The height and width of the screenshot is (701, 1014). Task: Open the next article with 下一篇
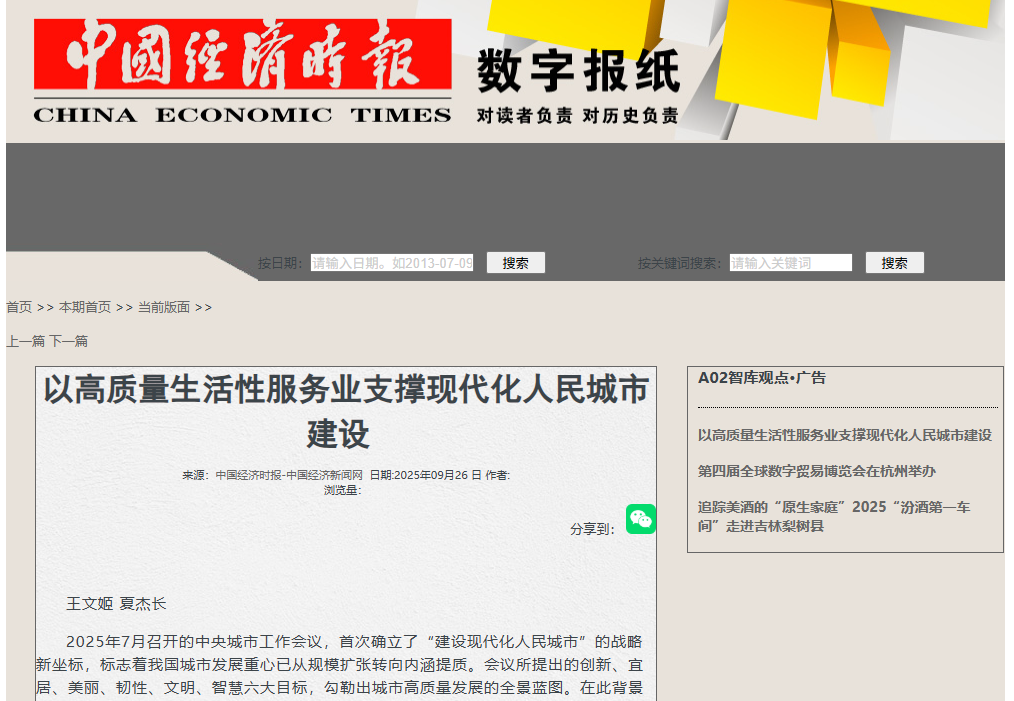pyautogui.click(x=68, y=340)
